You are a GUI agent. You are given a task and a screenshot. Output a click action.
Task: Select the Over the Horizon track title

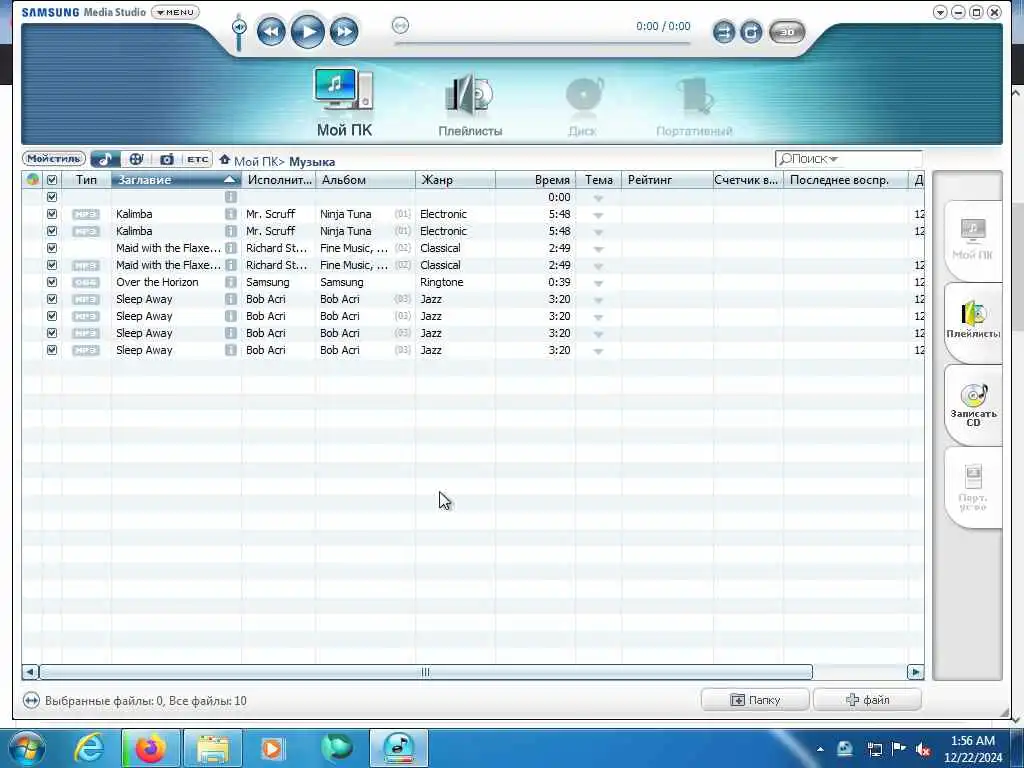(157, 281)
